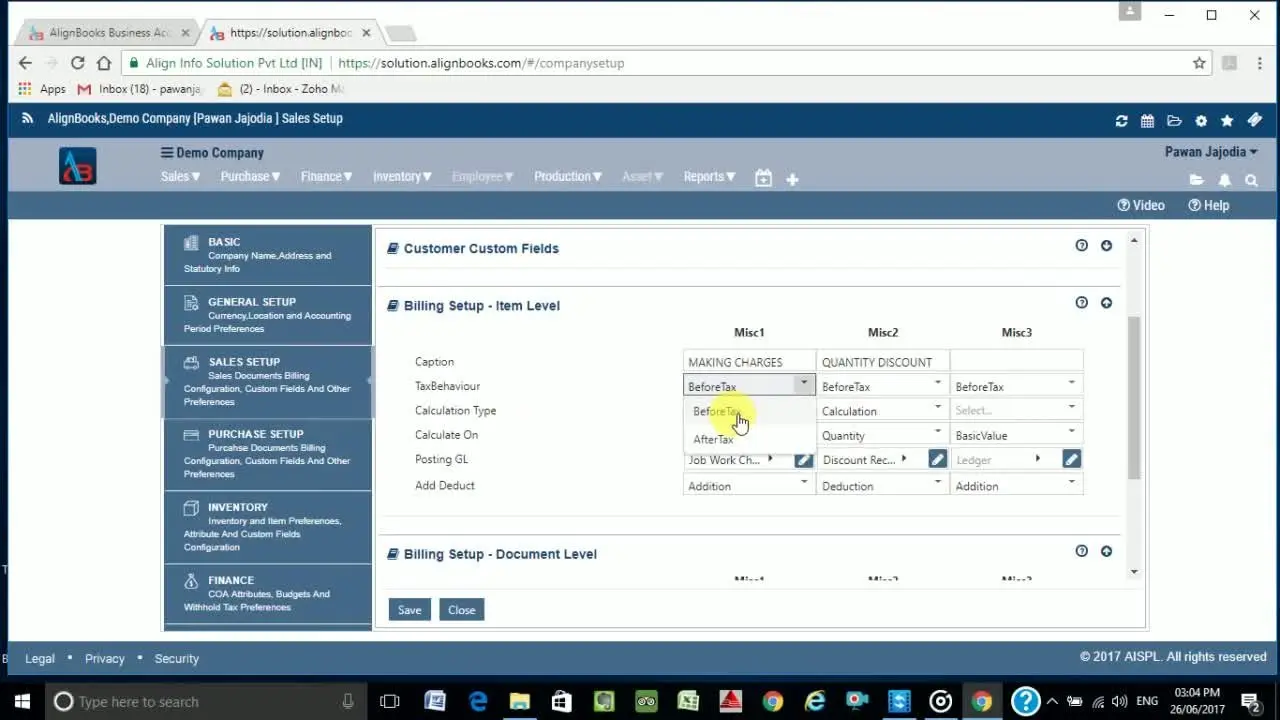This screenshot has width=1280, height=720.
Task: Open the Production menu
Action: pos(567,176)
